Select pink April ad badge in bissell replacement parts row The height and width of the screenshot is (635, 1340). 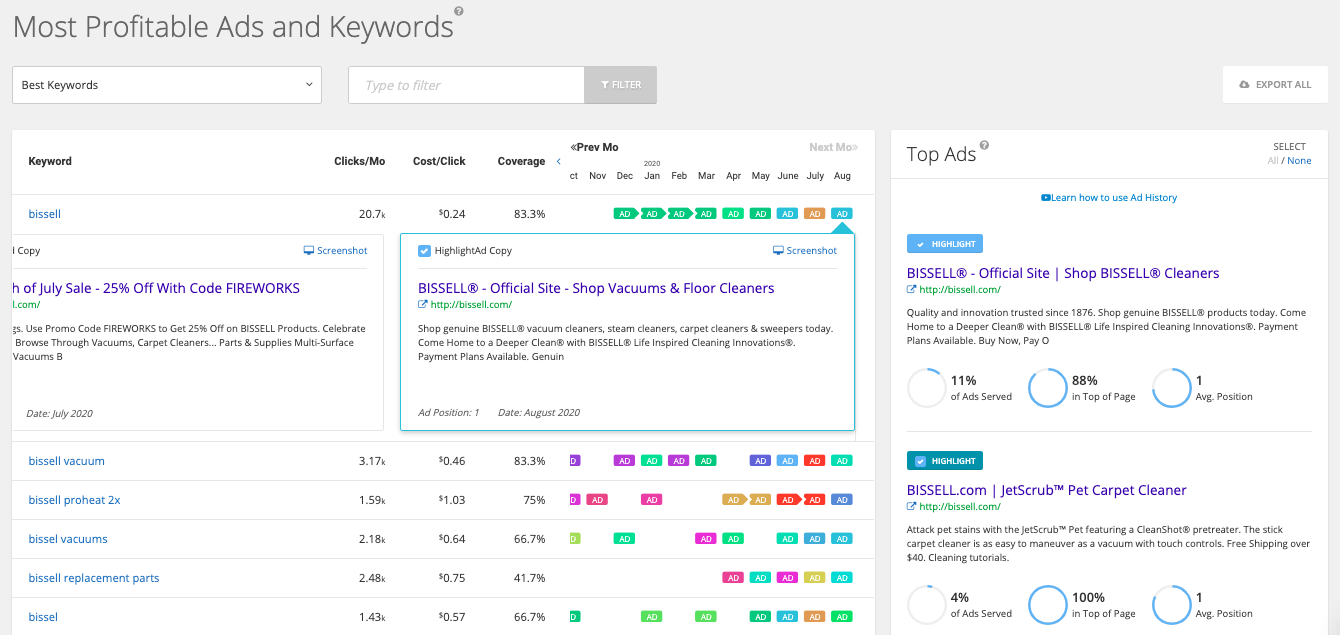tap(733, 578)
